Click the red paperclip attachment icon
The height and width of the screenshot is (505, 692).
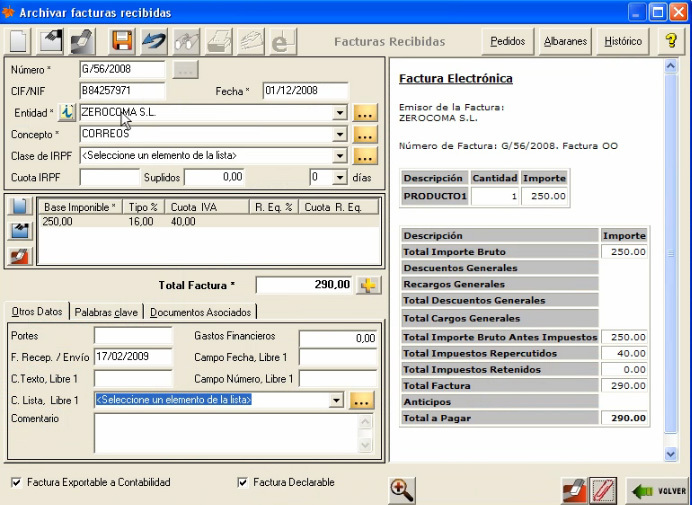603,491
